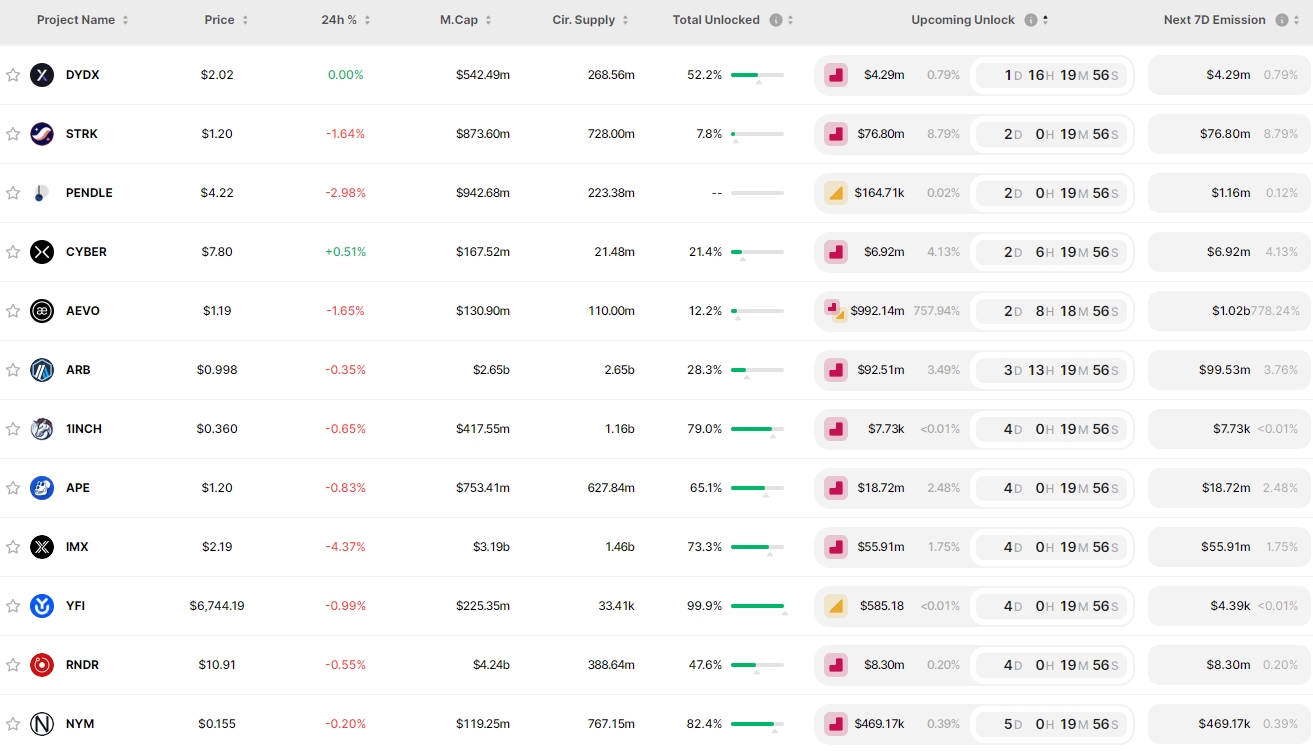Favorite the PENDLE row
This screenshot has width=1313, height=751.
click(x=13, y=193)
